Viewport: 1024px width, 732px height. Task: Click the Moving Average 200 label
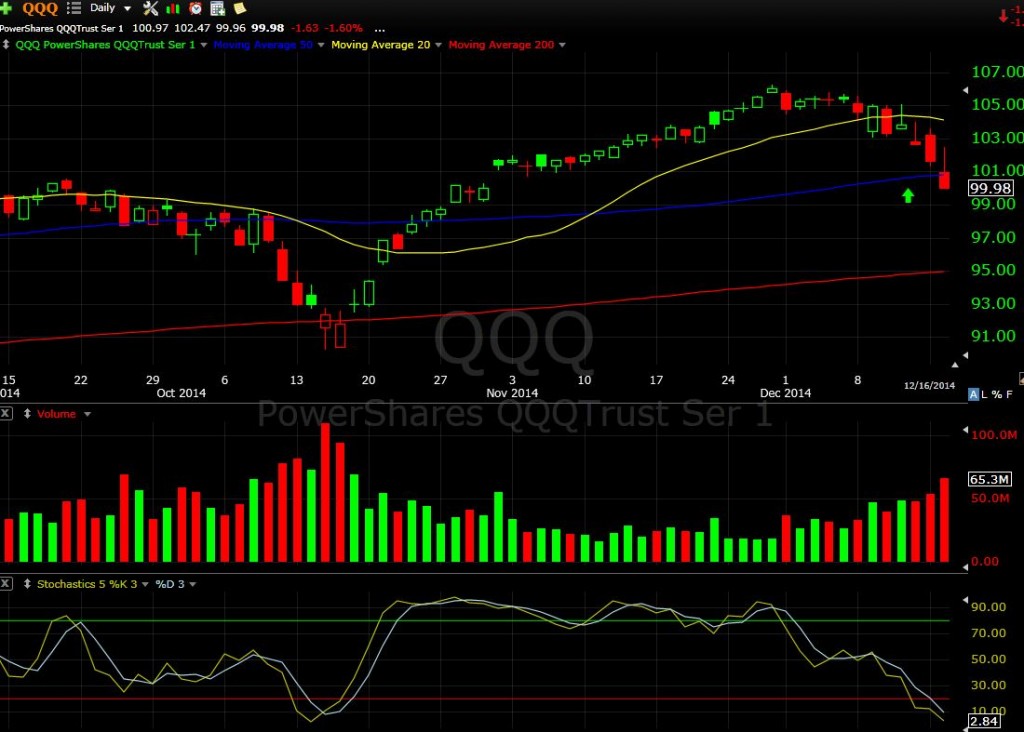(x=501, y=45)
